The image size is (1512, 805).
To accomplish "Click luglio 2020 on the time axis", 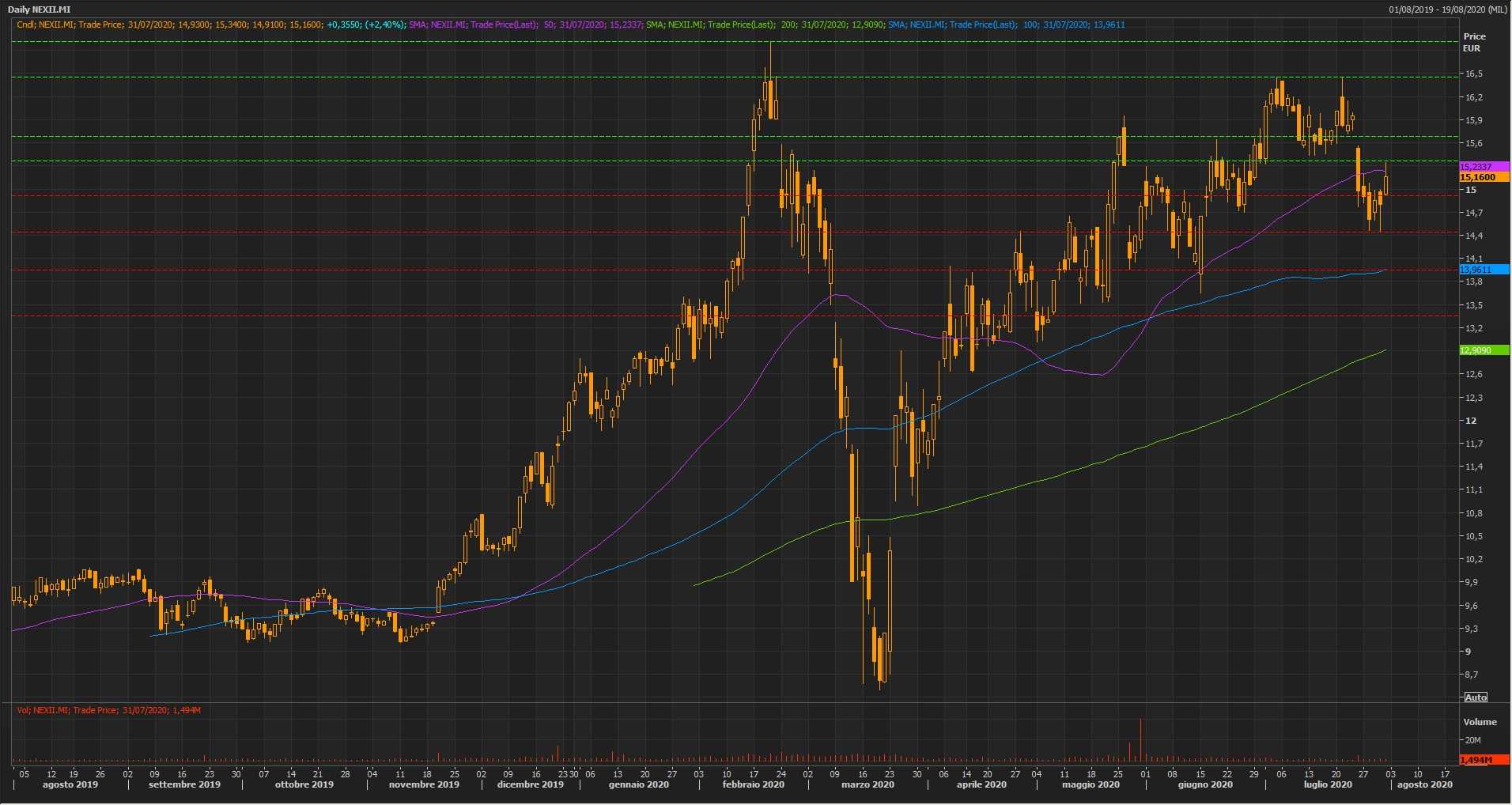I will [1328, 784].
